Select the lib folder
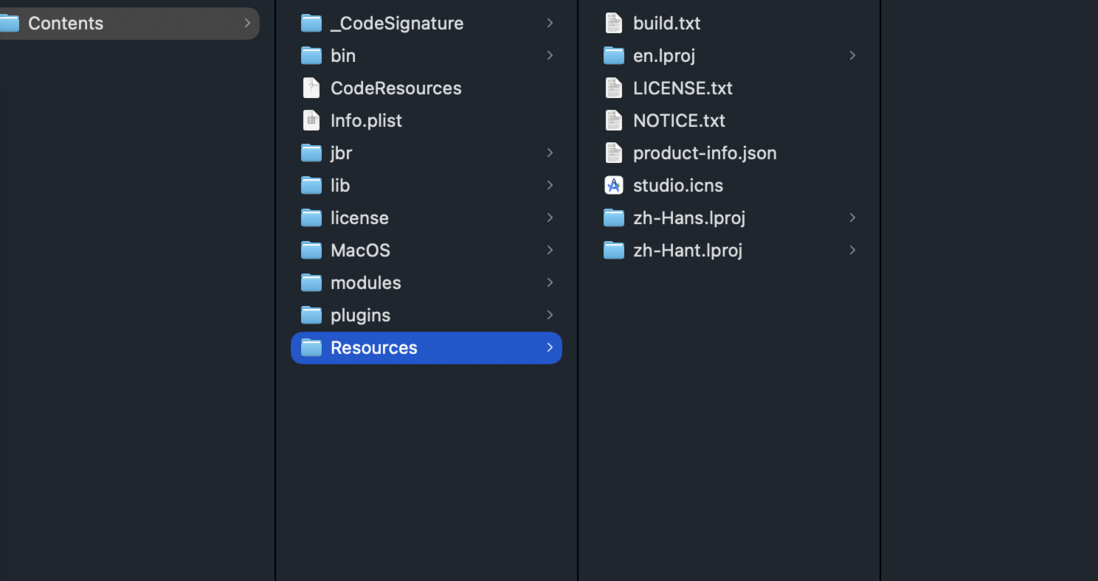This screenshot has height=581, width=1098. pyautogui.click(x=340, y=185)
